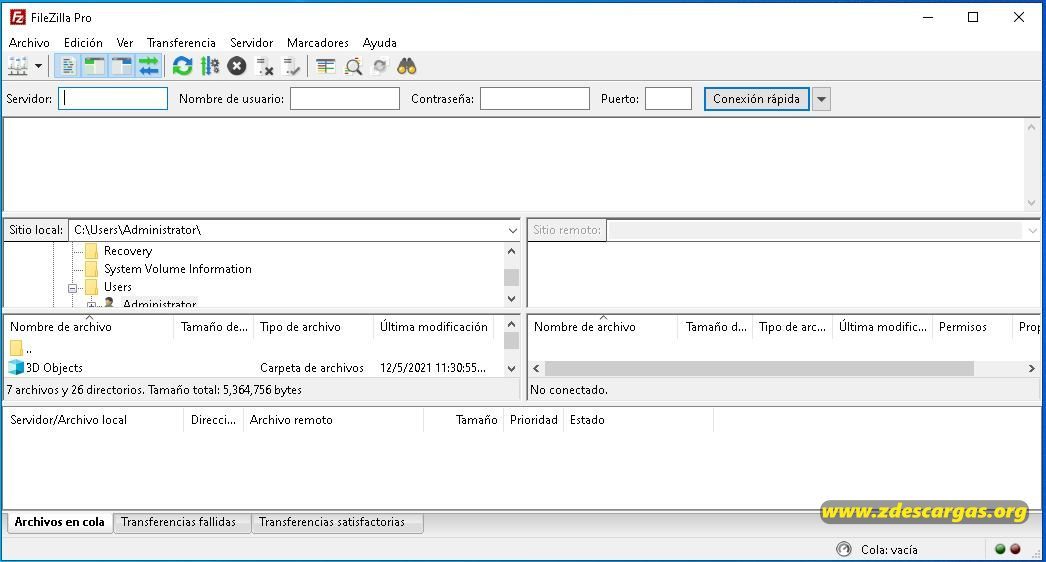Switch to Archivos en cola tab
This screenshot has height=562, width=1046.
[x=59, y=522]
